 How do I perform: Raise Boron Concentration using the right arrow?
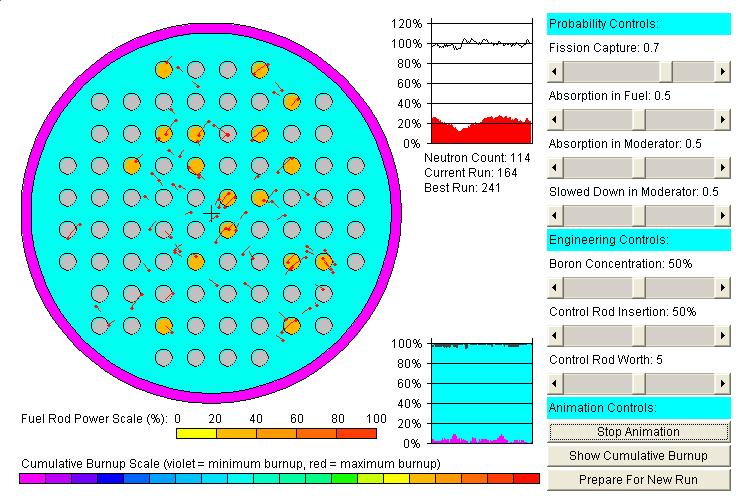722,287
